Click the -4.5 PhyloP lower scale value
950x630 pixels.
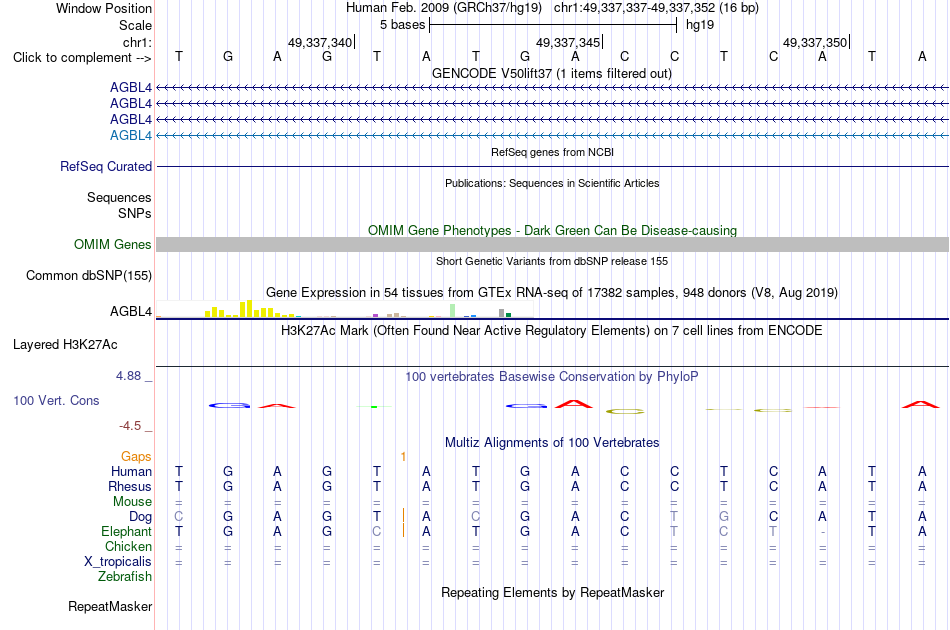130,426
